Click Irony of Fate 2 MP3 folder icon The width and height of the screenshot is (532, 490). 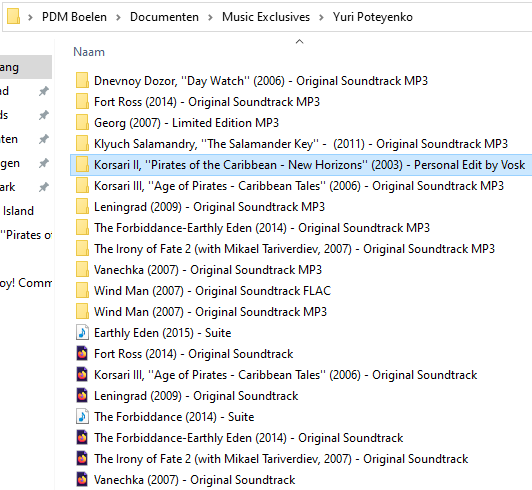click(x=82, y=249)
